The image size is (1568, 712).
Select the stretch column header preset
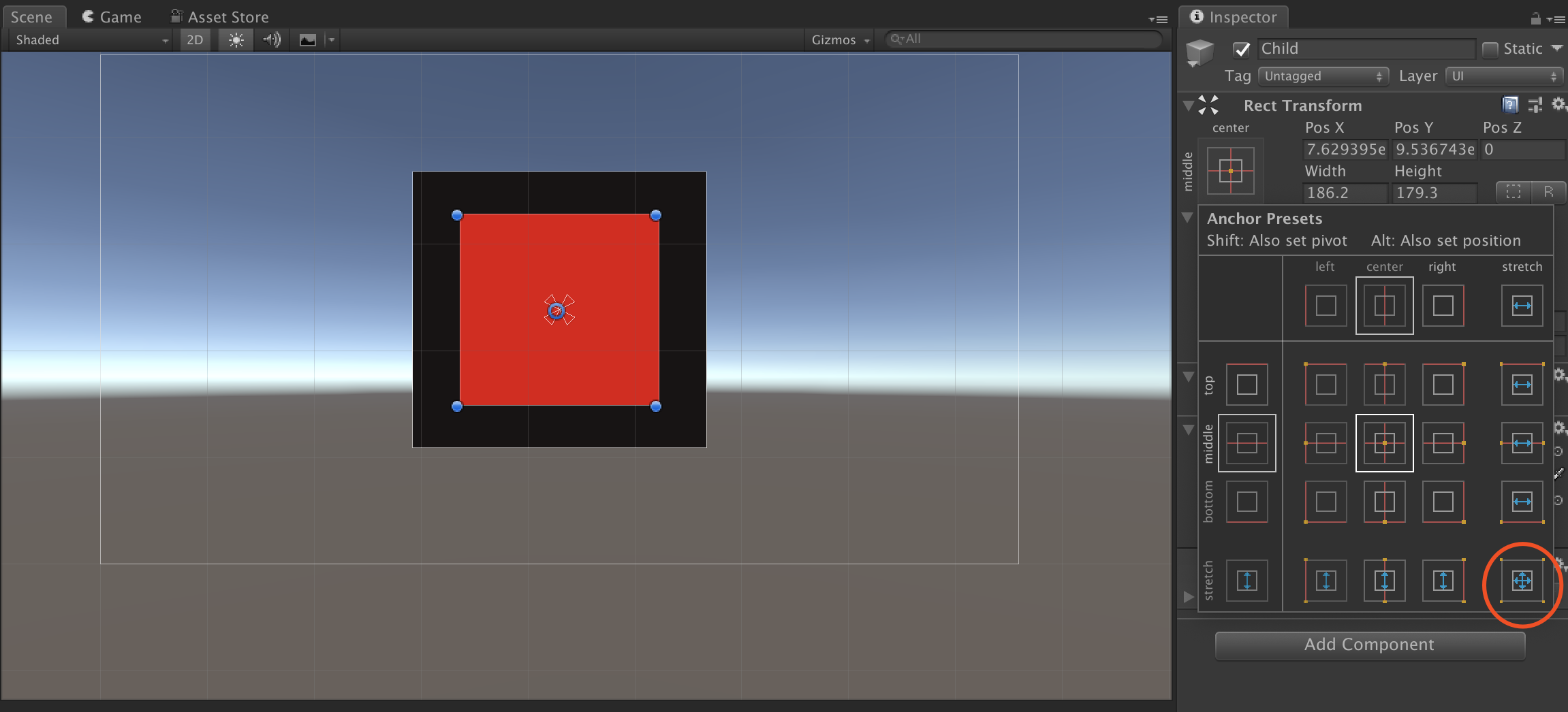[x=1522, y=306]
